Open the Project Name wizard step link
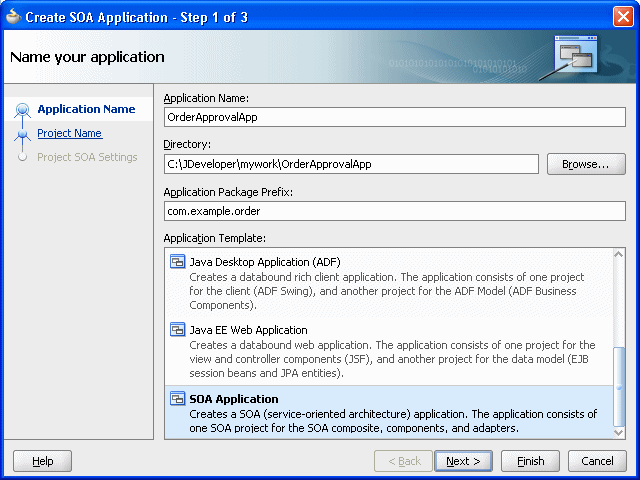This screenshot has width=640, height=480. click(x=69, y=133)
